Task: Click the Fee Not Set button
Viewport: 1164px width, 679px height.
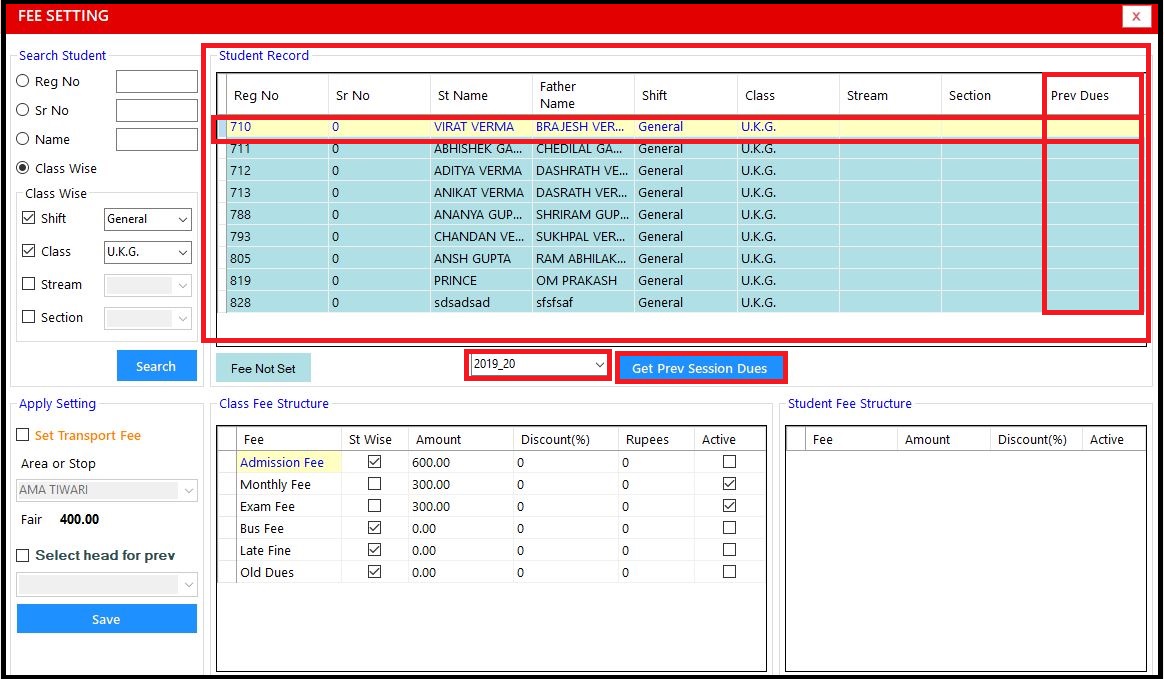Action: (263, 368)
